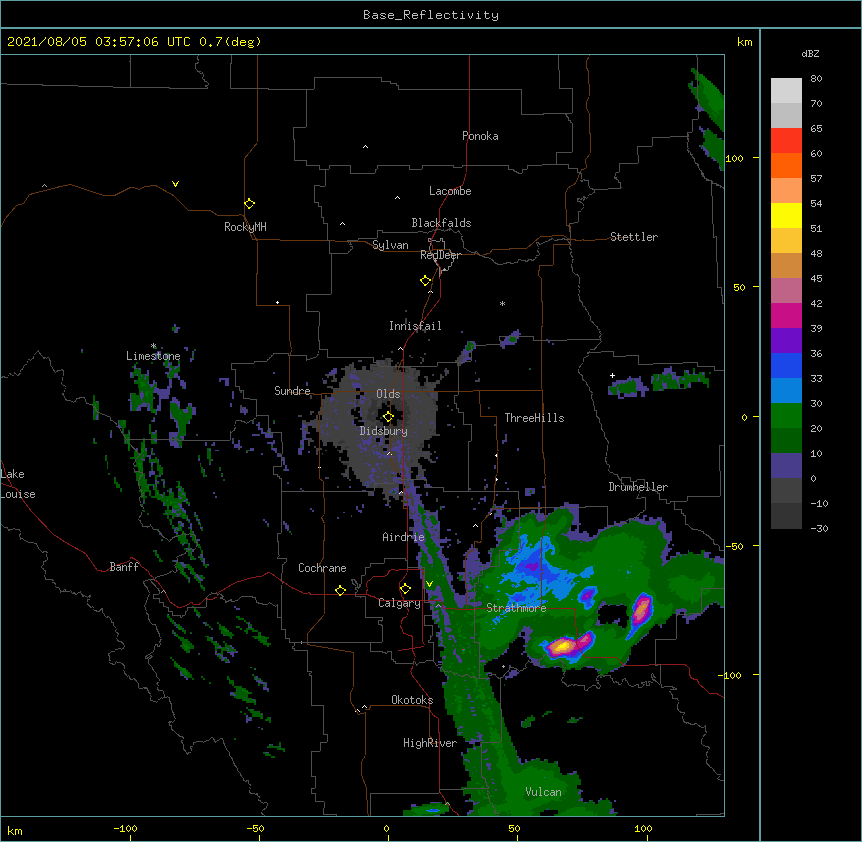Click the Stettler city label
The height and width of the screenshot is (842, 862).
(x=634, y=237)
